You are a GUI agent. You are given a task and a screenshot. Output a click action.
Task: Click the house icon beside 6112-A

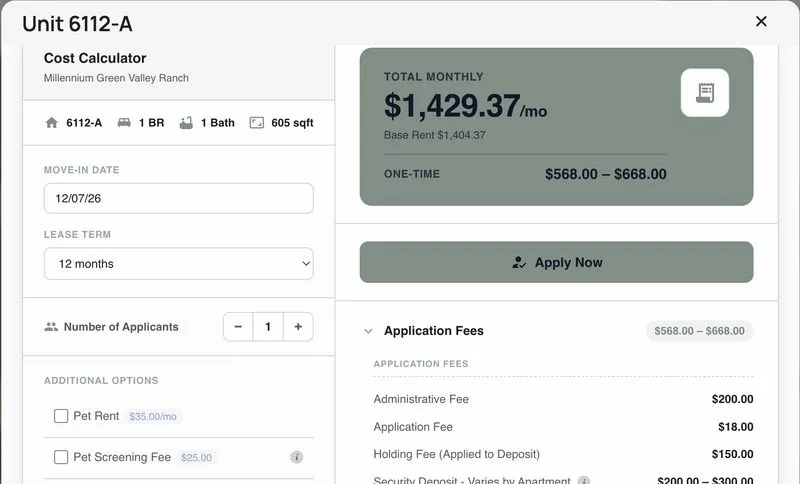pyautogui.click(x=52, y=123)
